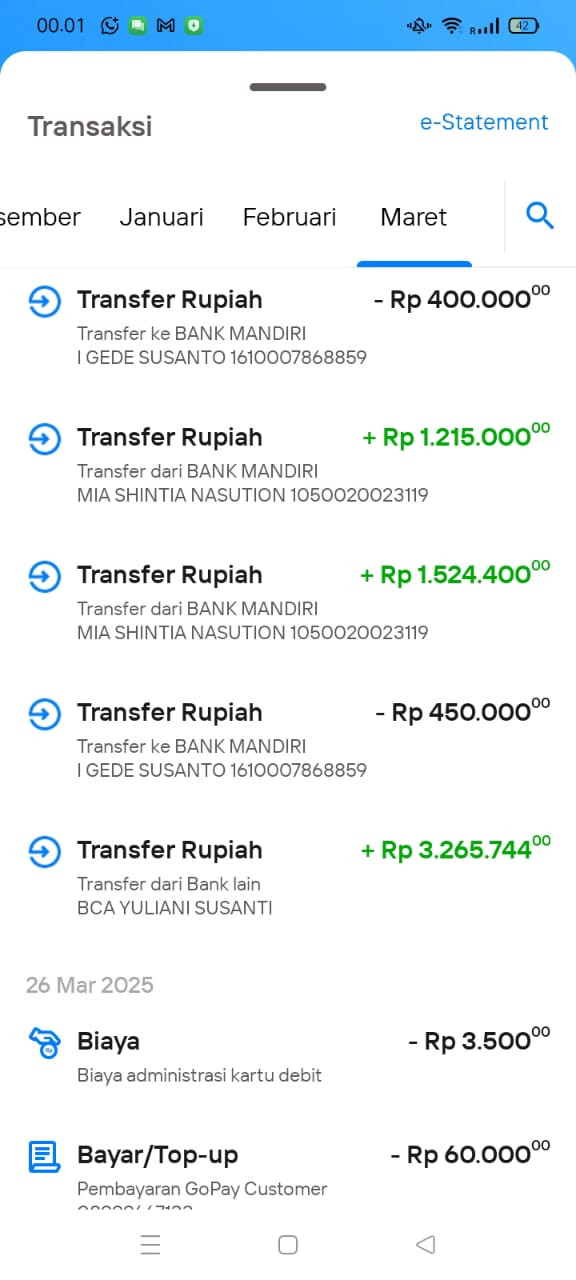Image resolution: width=576 pixels, height=1280 pixels.
Task: Open e-Statement link
Action: coord(484,122)
